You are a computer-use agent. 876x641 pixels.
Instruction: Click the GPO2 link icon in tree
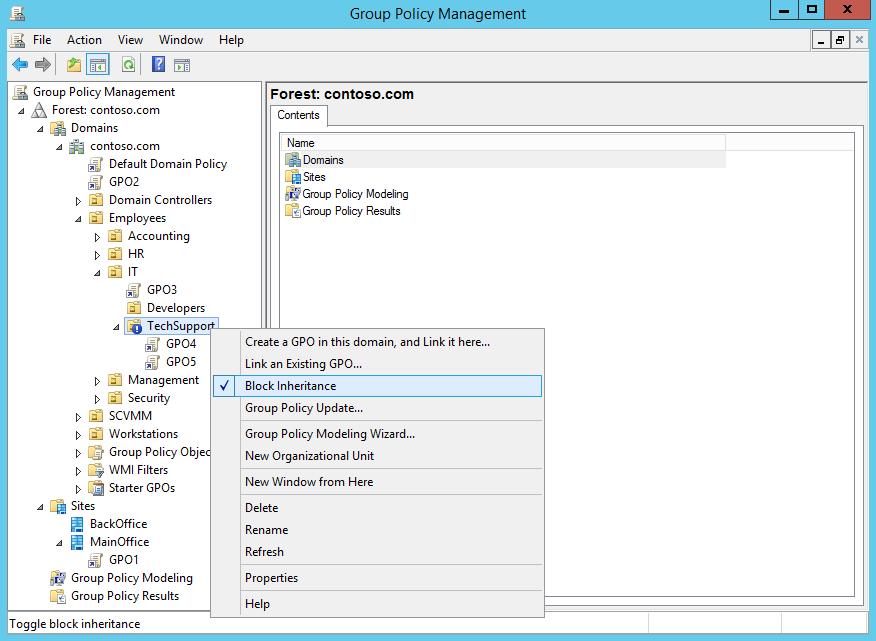pos(96,182)
